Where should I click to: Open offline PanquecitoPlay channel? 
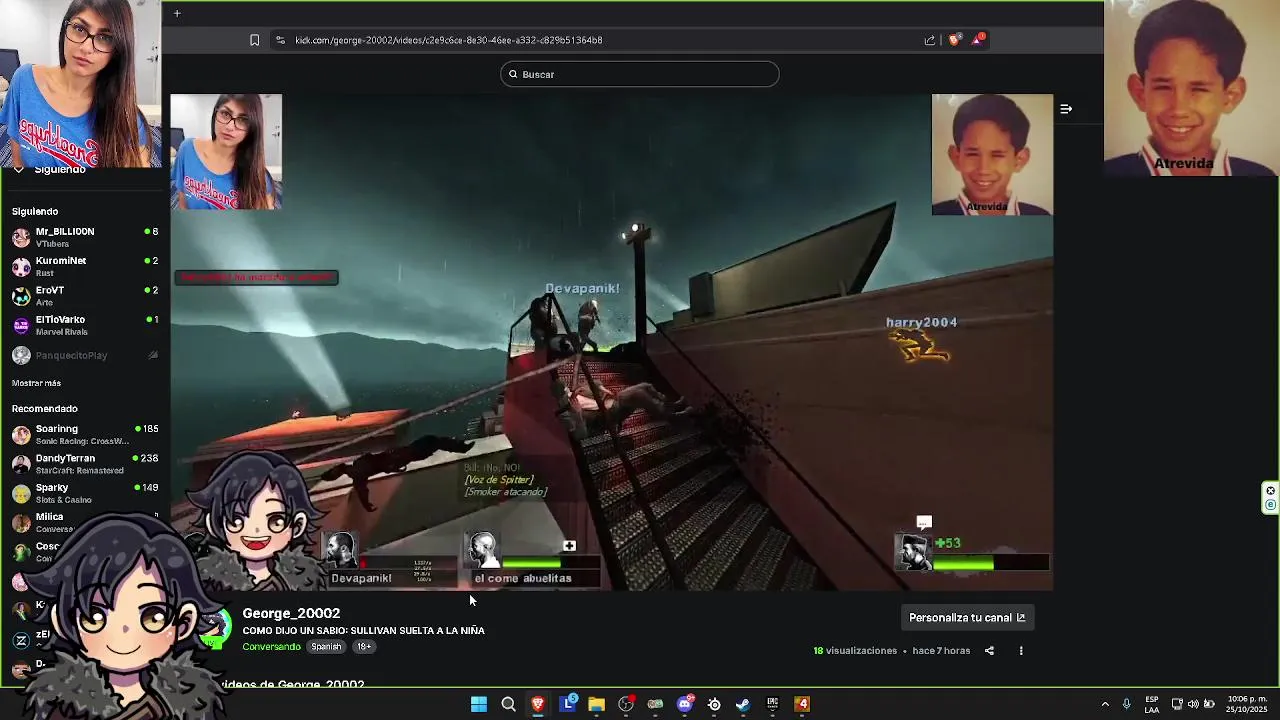click(85, 355)
